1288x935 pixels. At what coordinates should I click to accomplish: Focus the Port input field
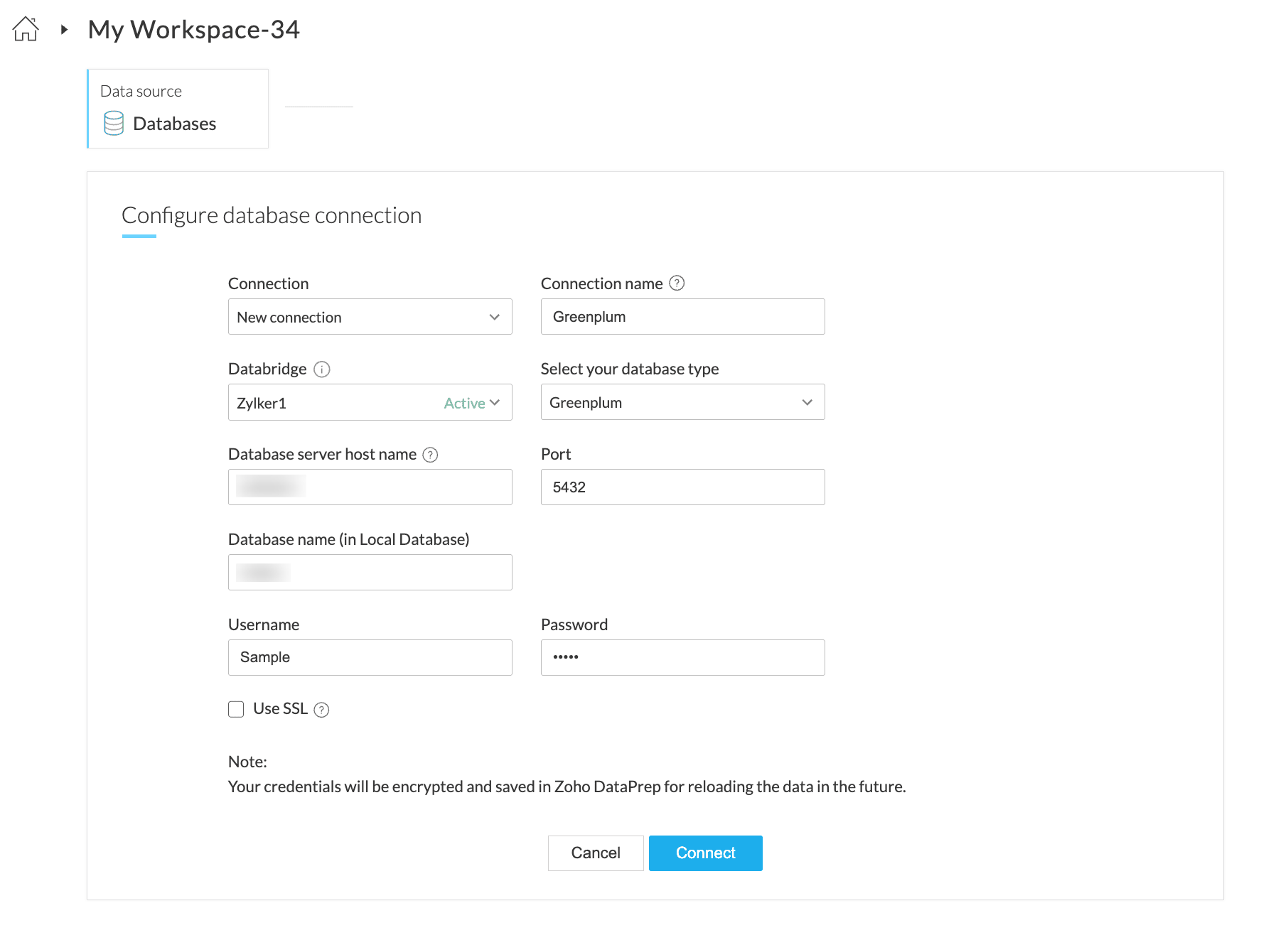pyautogui.click(x=682, y=487)
